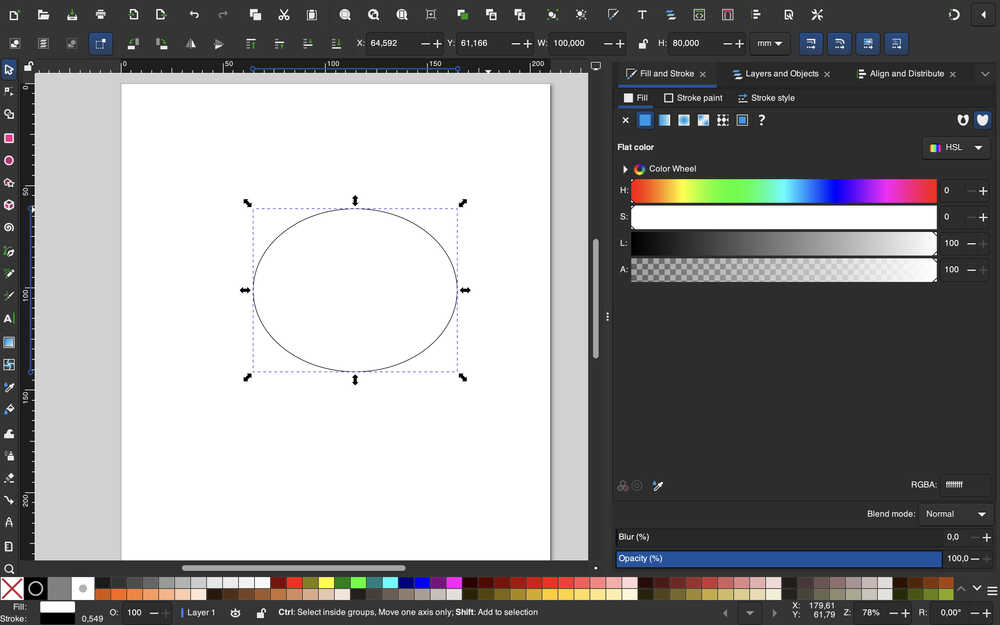1000x625 pixels.
Task: Open the mm units dropdown
Action: [x=771, y=44]
